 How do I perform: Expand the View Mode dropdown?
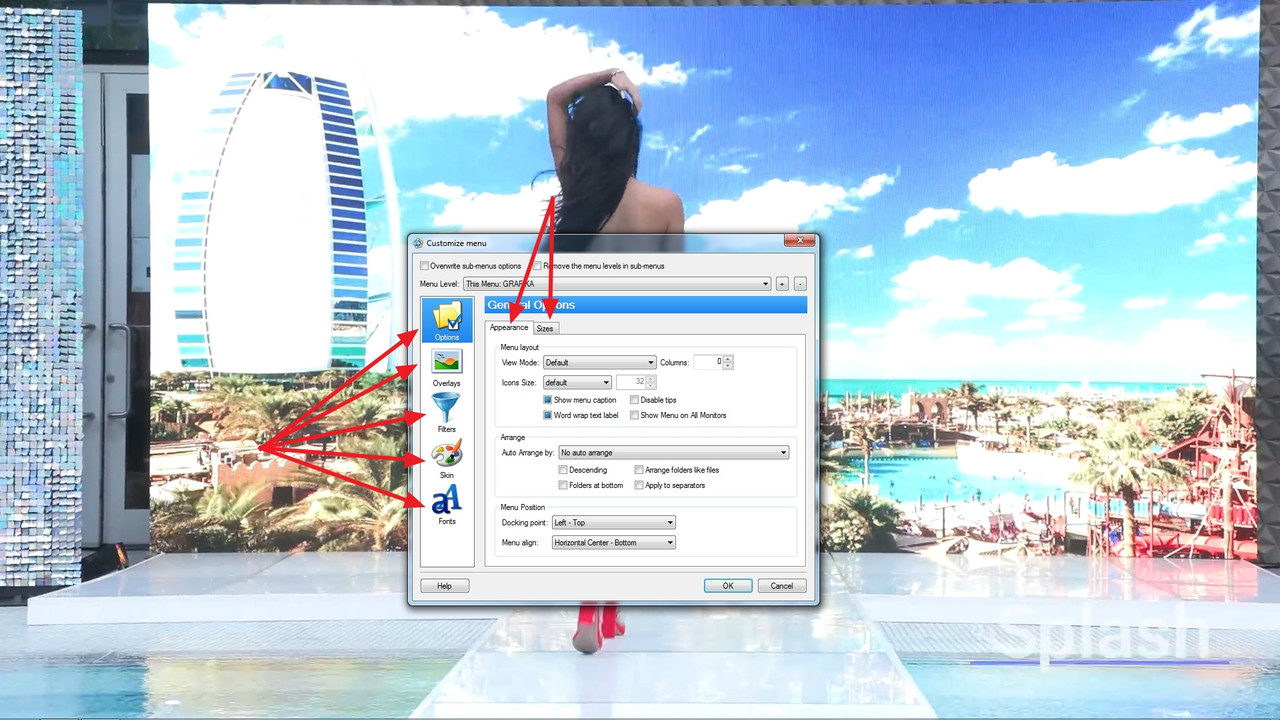point(599,362)
